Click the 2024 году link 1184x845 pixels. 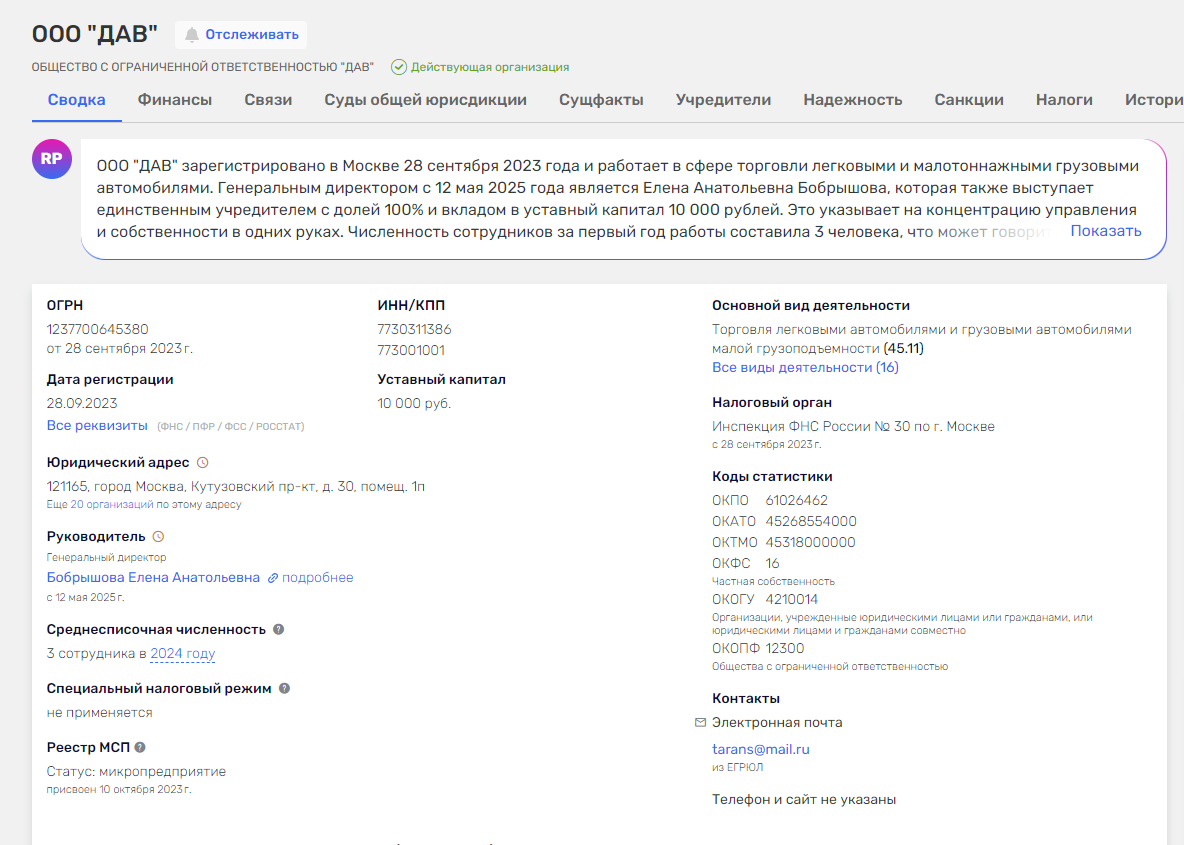183,654
